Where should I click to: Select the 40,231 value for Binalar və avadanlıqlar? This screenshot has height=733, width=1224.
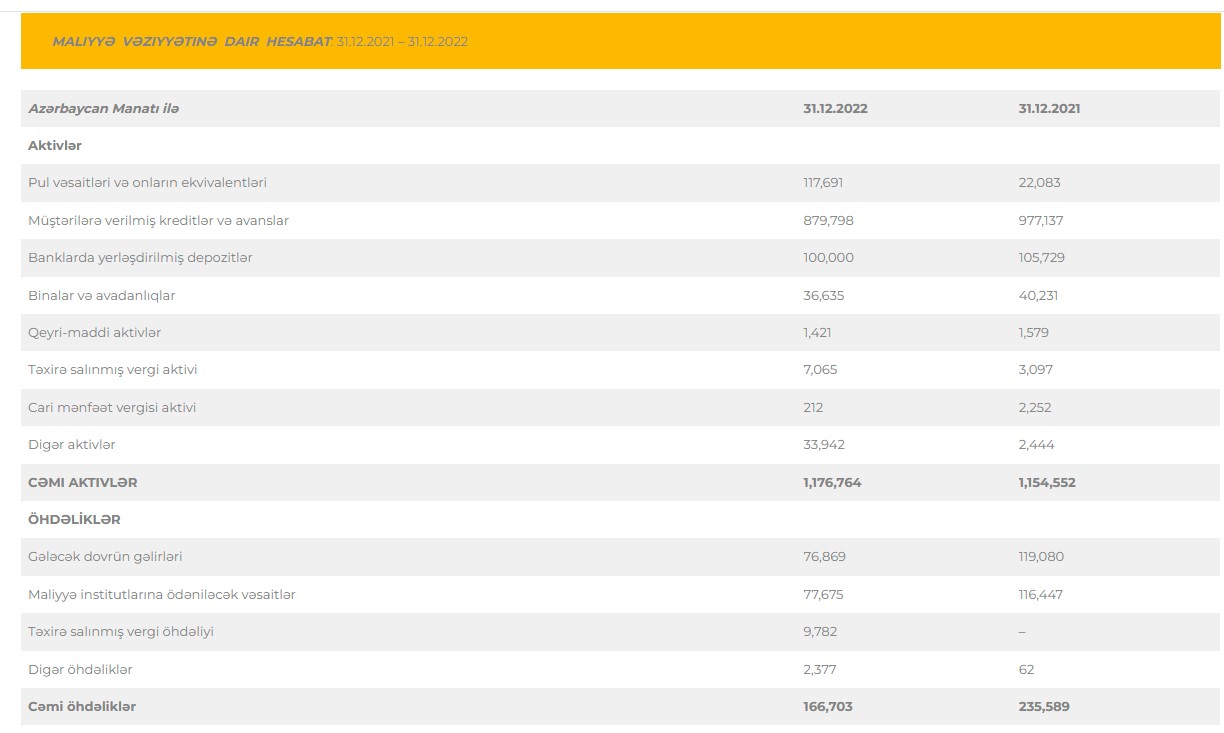(x=1038, y=296)
